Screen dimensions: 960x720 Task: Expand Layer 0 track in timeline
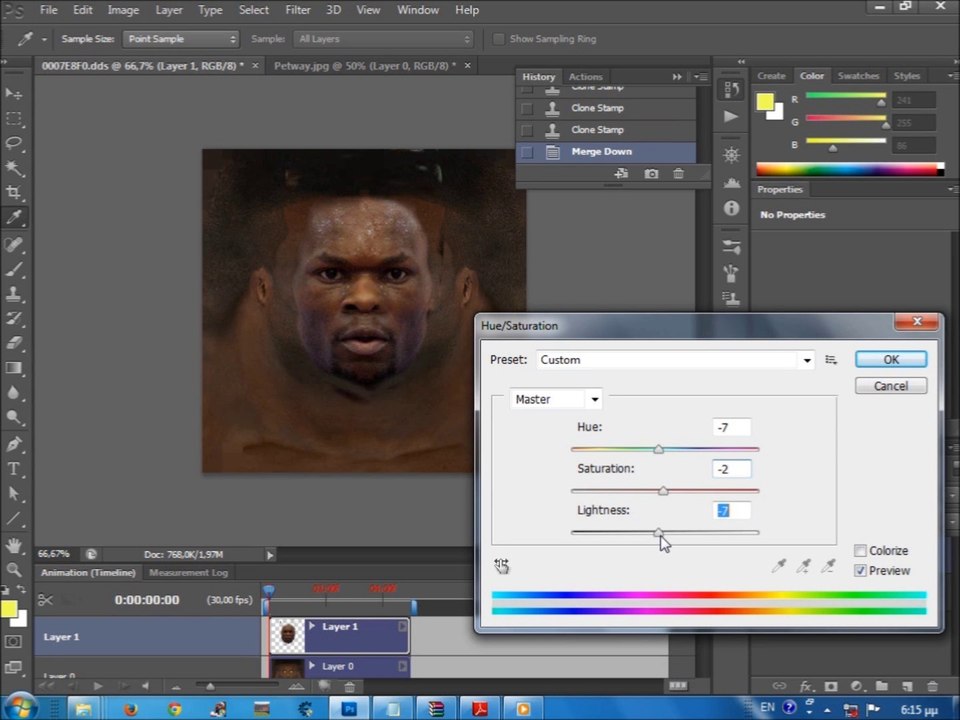click(x=312, y=666)
